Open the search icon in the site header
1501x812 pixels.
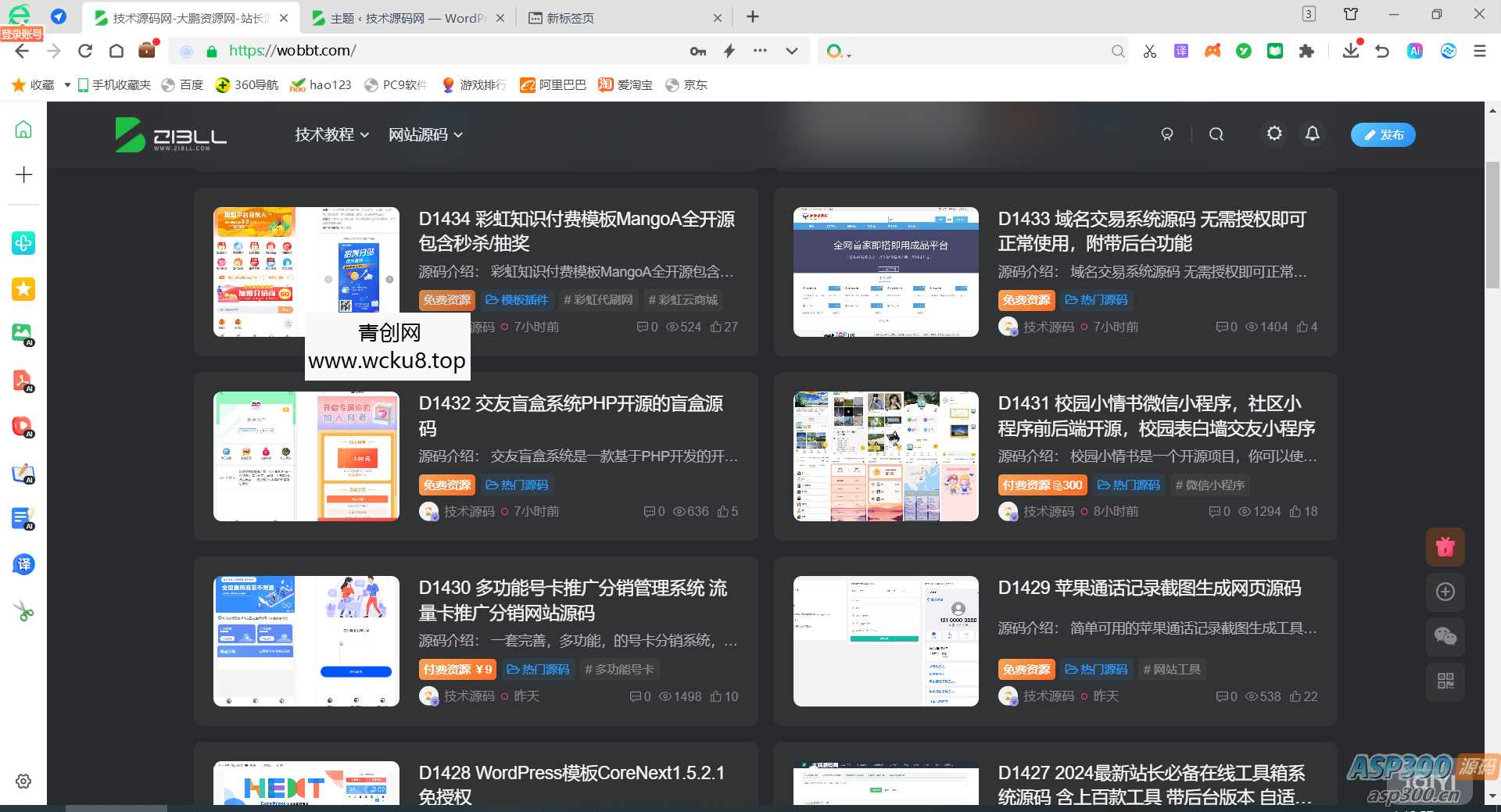point(1216,134)
